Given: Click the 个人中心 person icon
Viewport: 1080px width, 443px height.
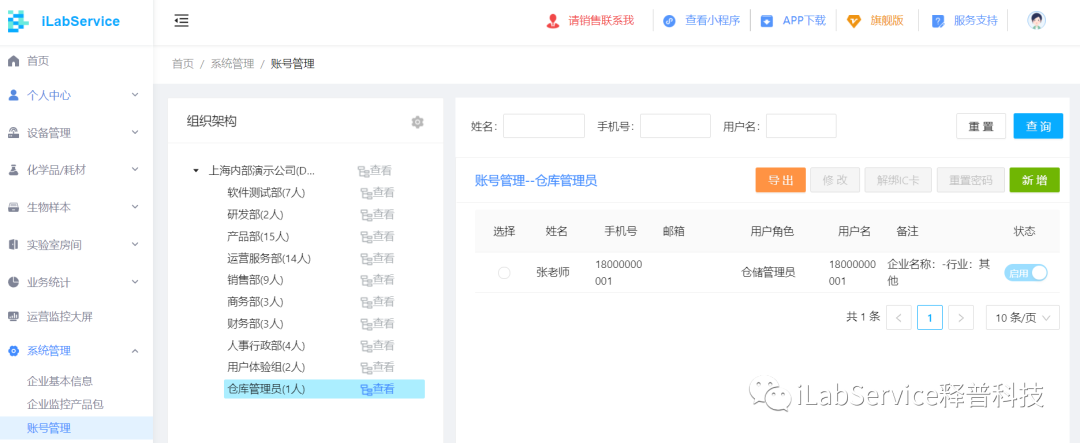Looking at the screenshot, I should [x=13, y=95].
